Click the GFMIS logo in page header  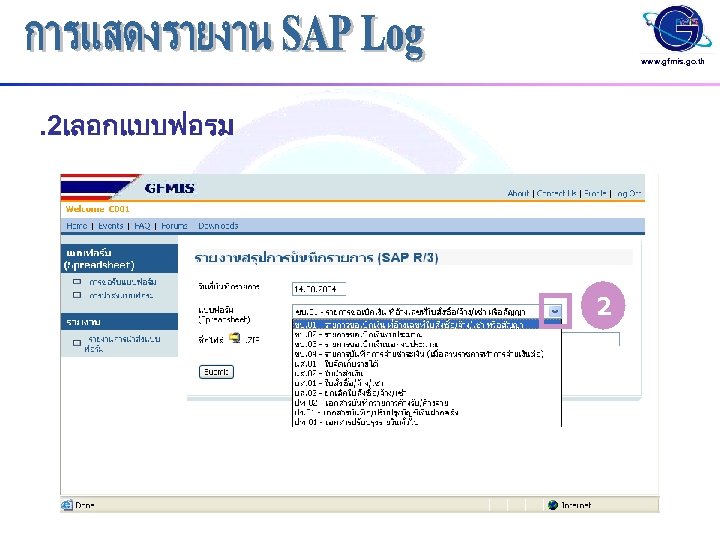point(169,188)
